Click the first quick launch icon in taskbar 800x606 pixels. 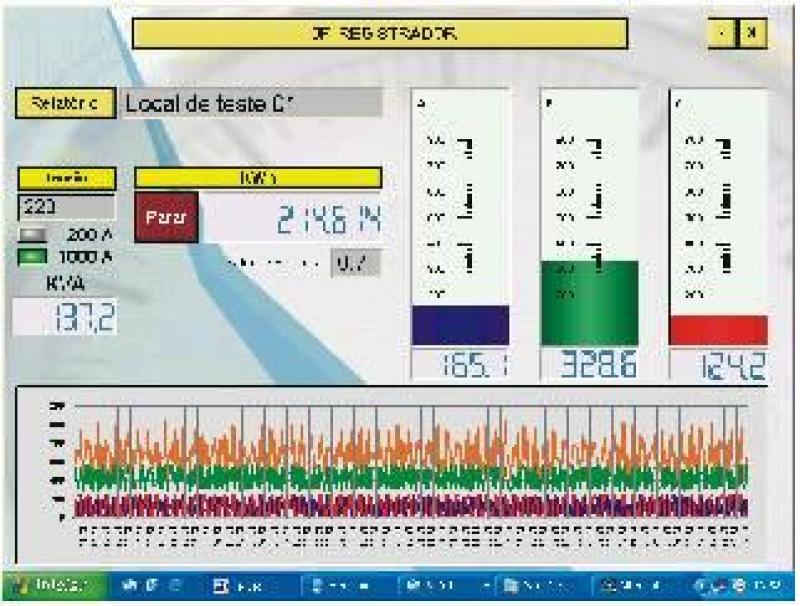point(129,586)
